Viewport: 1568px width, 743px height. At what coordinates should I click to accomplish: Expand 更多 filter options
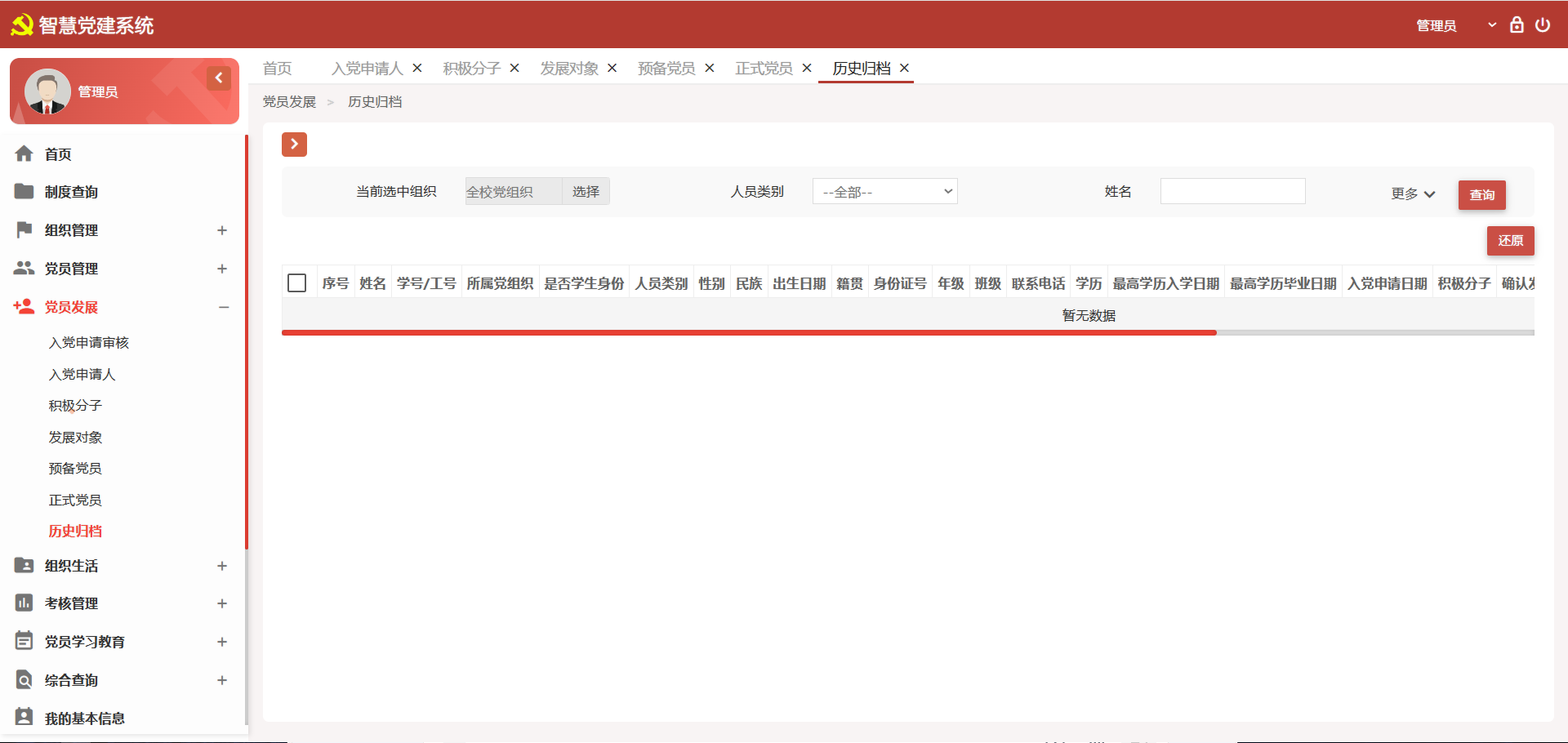(x=1413, y=194)
